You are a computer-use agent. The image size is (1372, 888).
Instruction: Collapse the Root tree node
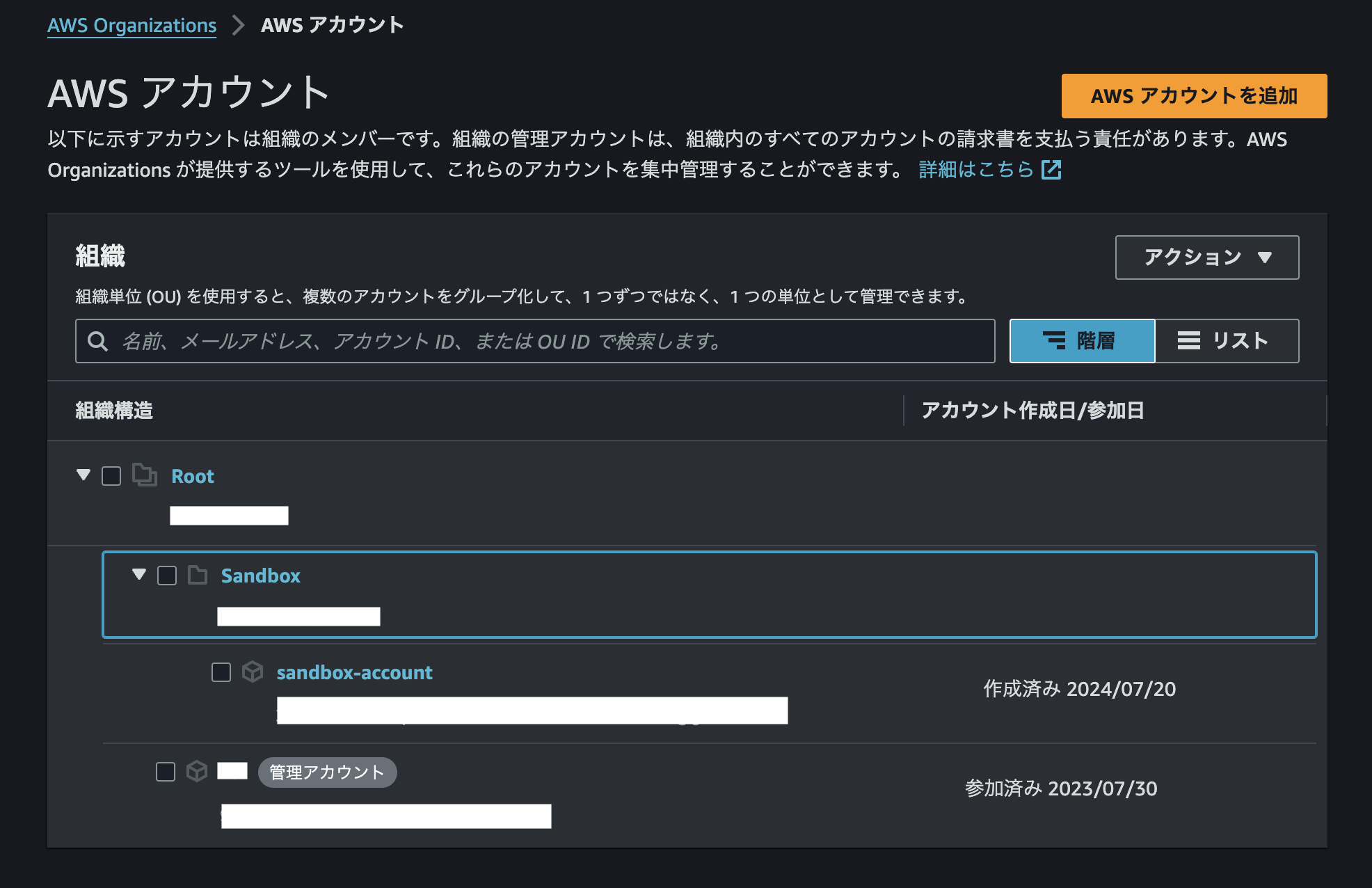[83, 475]
